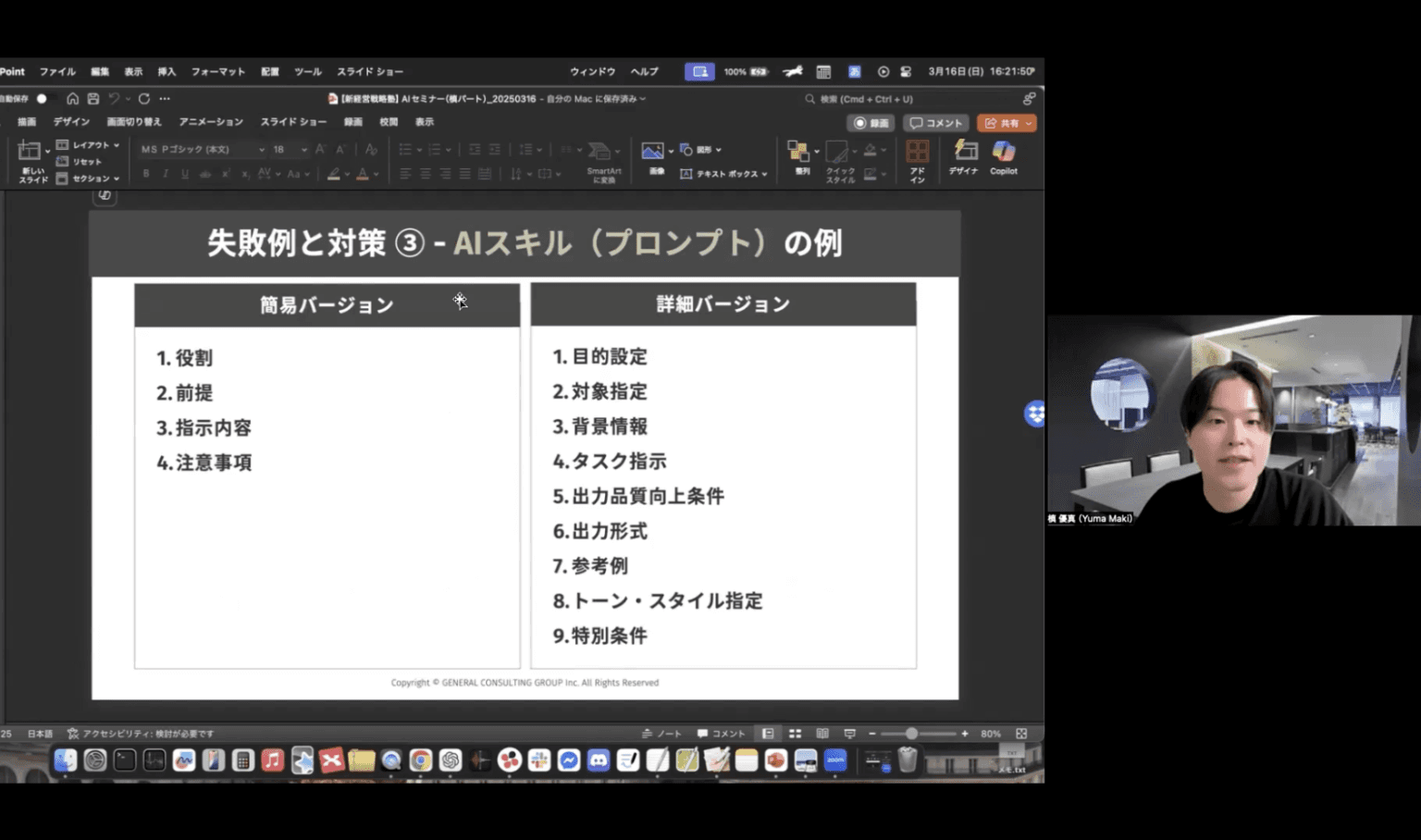The width and height of the screenshot is (1421, 840).
Task: Open the Zoom app from the Dock
Action: point(835,760)
